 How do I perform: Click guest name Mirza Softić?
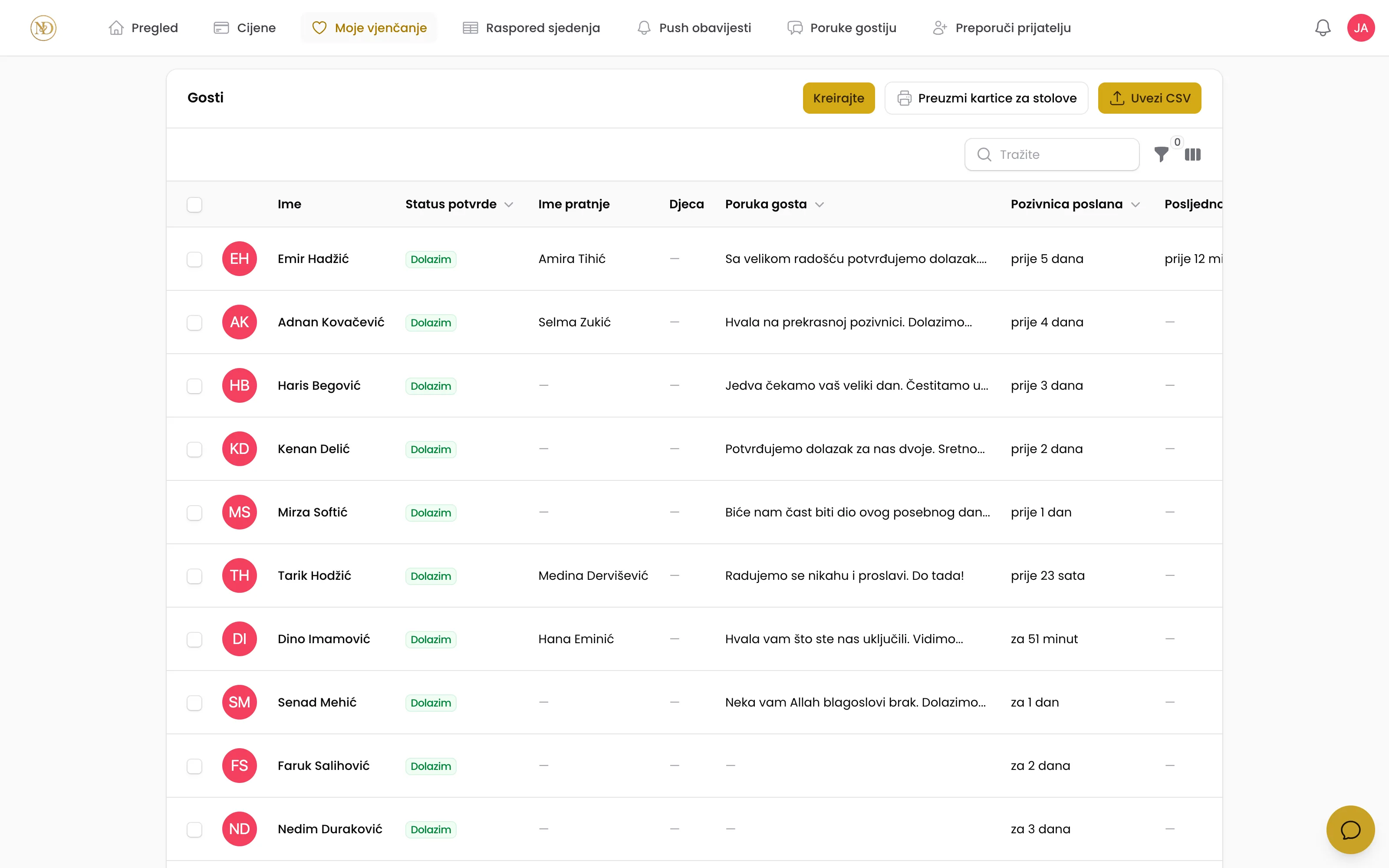(312, 512)
